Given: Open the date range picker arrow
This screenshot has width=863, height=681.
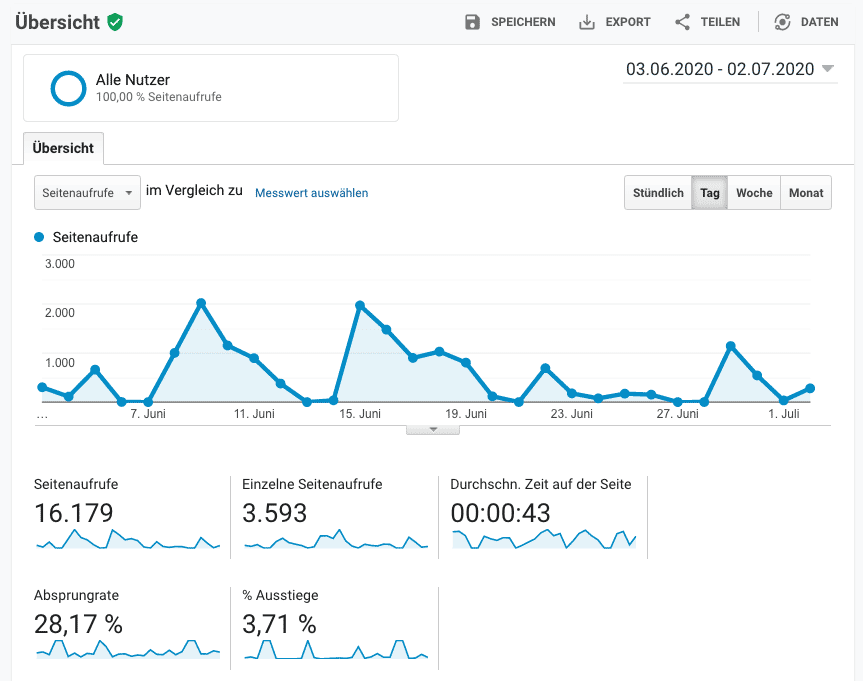Looking at the screenshot, I should pyautogui.click(x=827, y=69).
